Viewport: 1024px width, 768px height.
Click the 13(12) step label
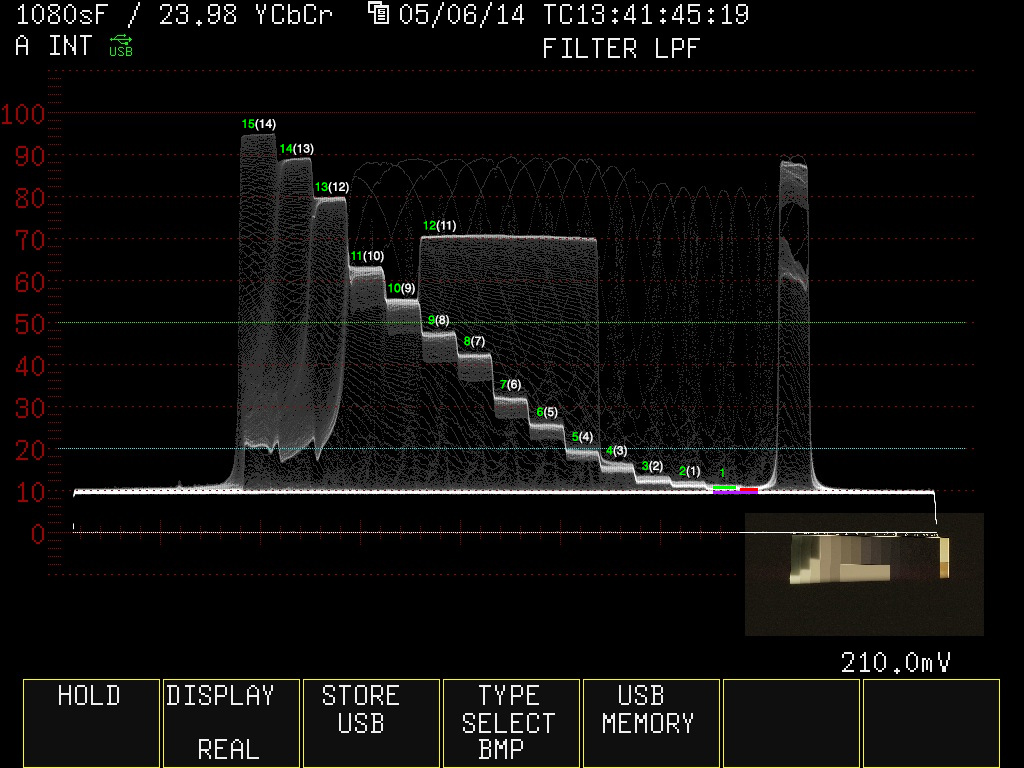click(x=332, y=187)
